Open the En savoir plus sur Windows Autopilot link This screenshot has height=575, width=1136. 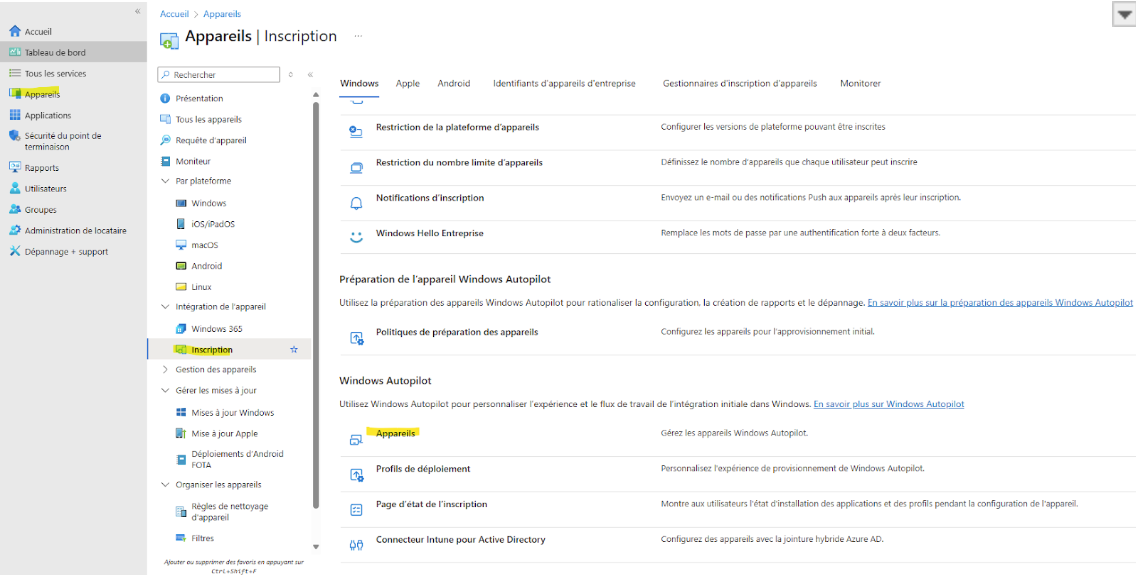888,404
